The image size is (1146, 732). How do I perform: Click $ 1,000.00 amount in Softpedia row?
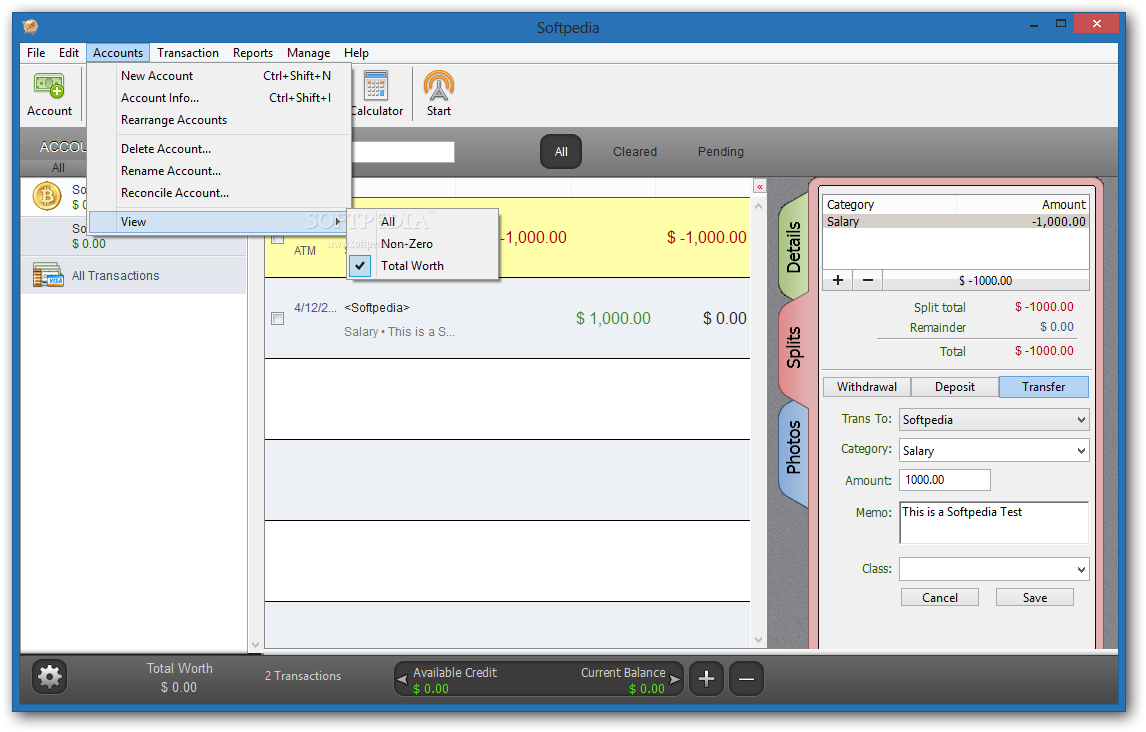point(613,319)
